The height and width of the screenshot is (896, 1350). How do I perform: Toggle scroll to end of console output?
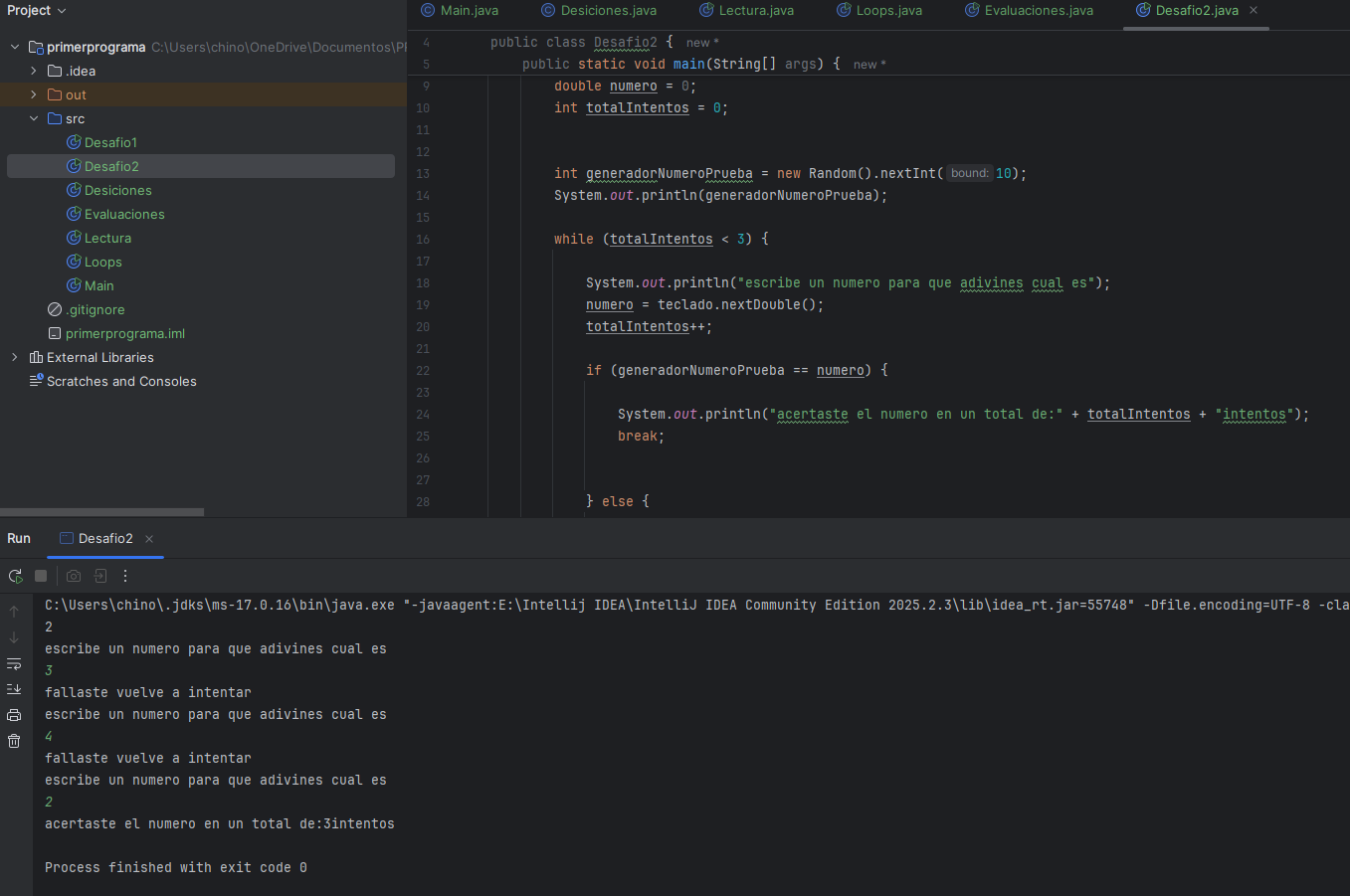click(14, 689)
